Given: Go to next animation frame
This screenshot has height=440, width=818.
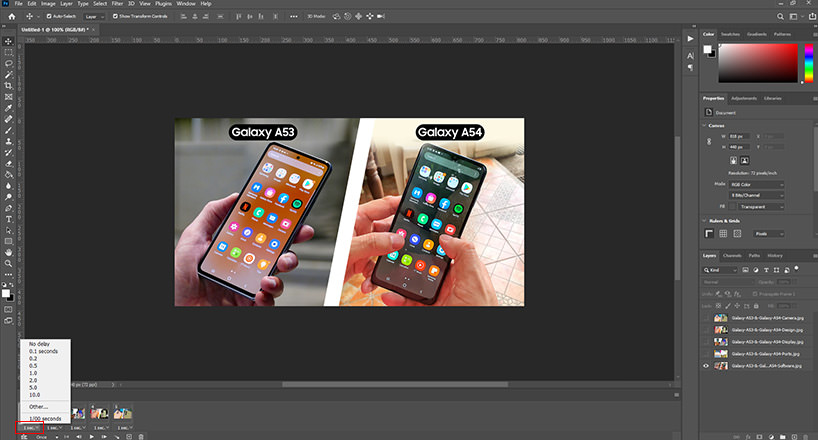Looking at the screenshot, I should click(x=104, y=436).
